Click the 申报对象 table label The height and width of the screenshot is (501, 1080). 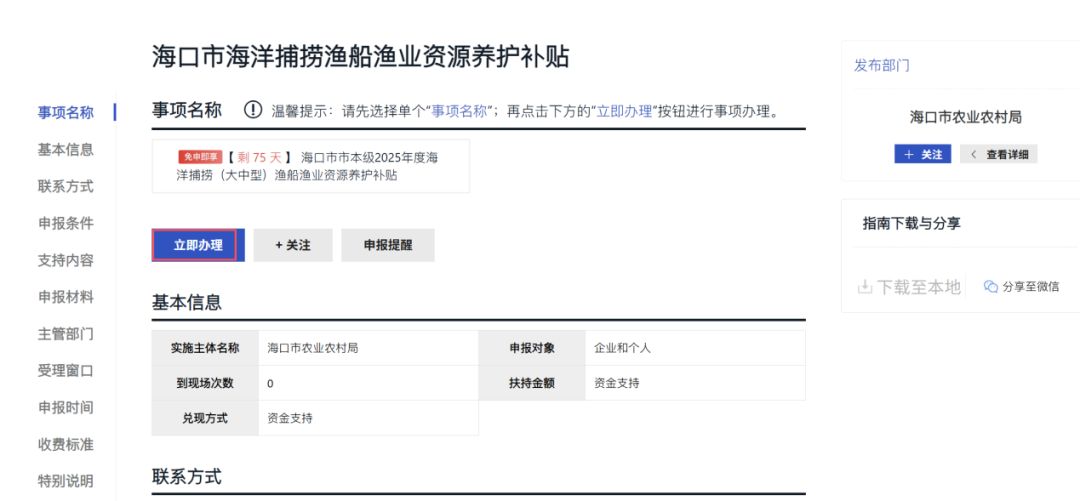pyautogui.click(x=532, y=348)
